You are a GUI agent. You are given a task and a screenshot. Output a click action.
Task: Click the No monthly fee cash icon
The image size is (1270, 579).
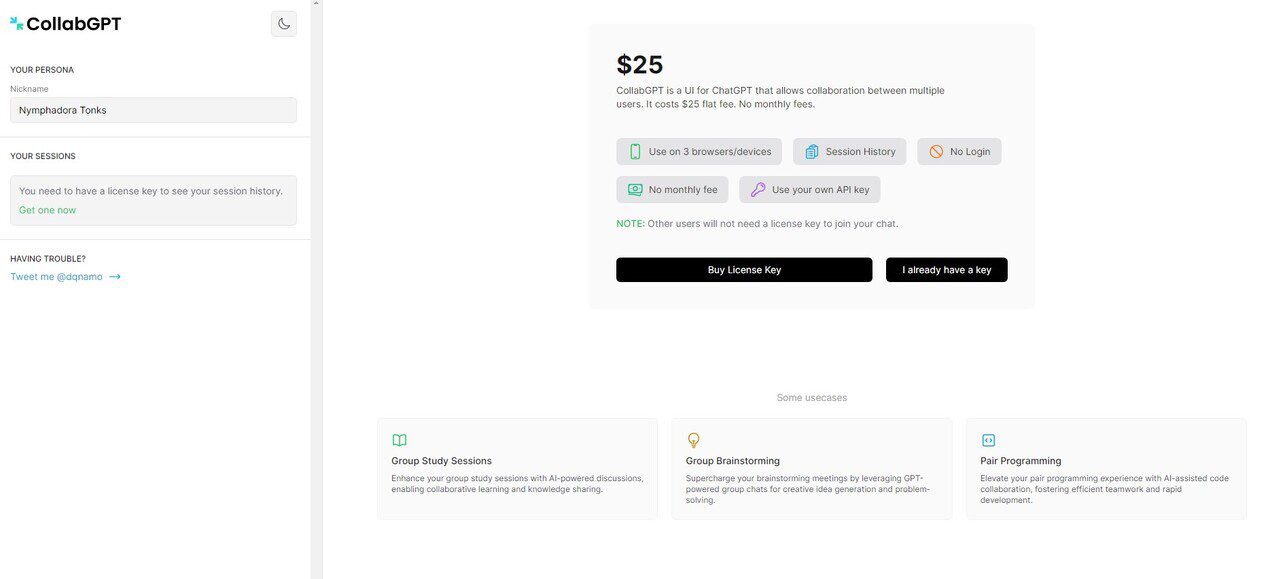pos(635,190)
